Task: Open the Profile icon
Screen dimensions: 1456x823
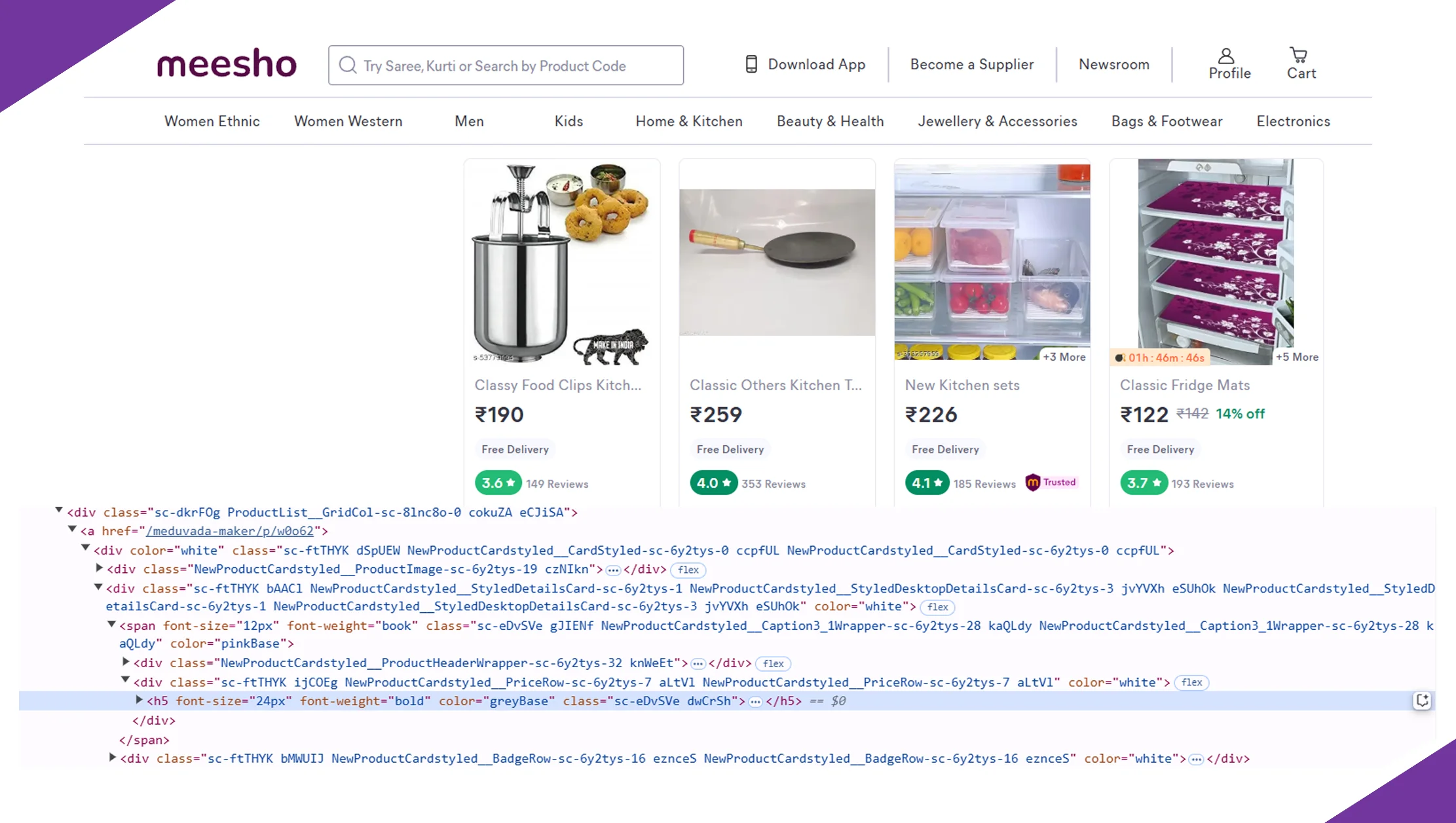Action: click(1226, 56)
